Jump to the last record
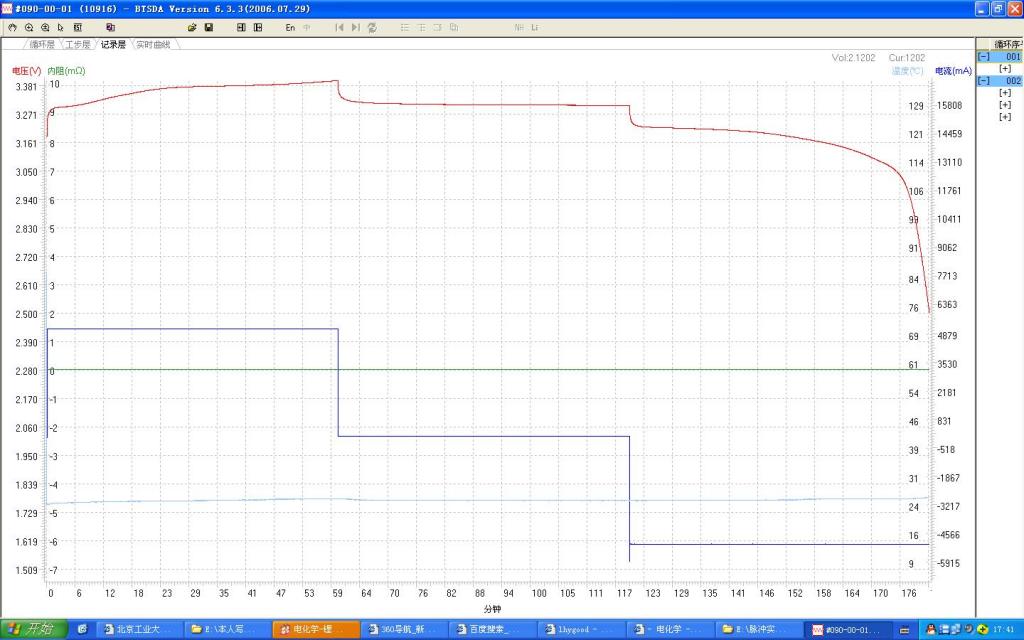1024x640 pixels. [355, 27]
